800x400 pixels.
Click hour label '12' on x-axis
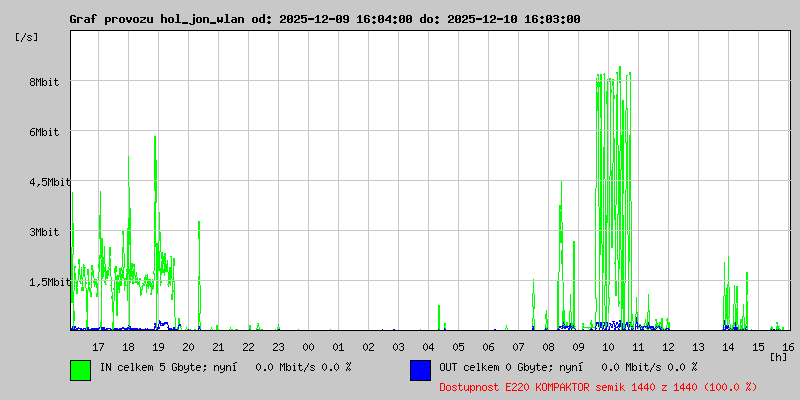(x=668, y=347)
